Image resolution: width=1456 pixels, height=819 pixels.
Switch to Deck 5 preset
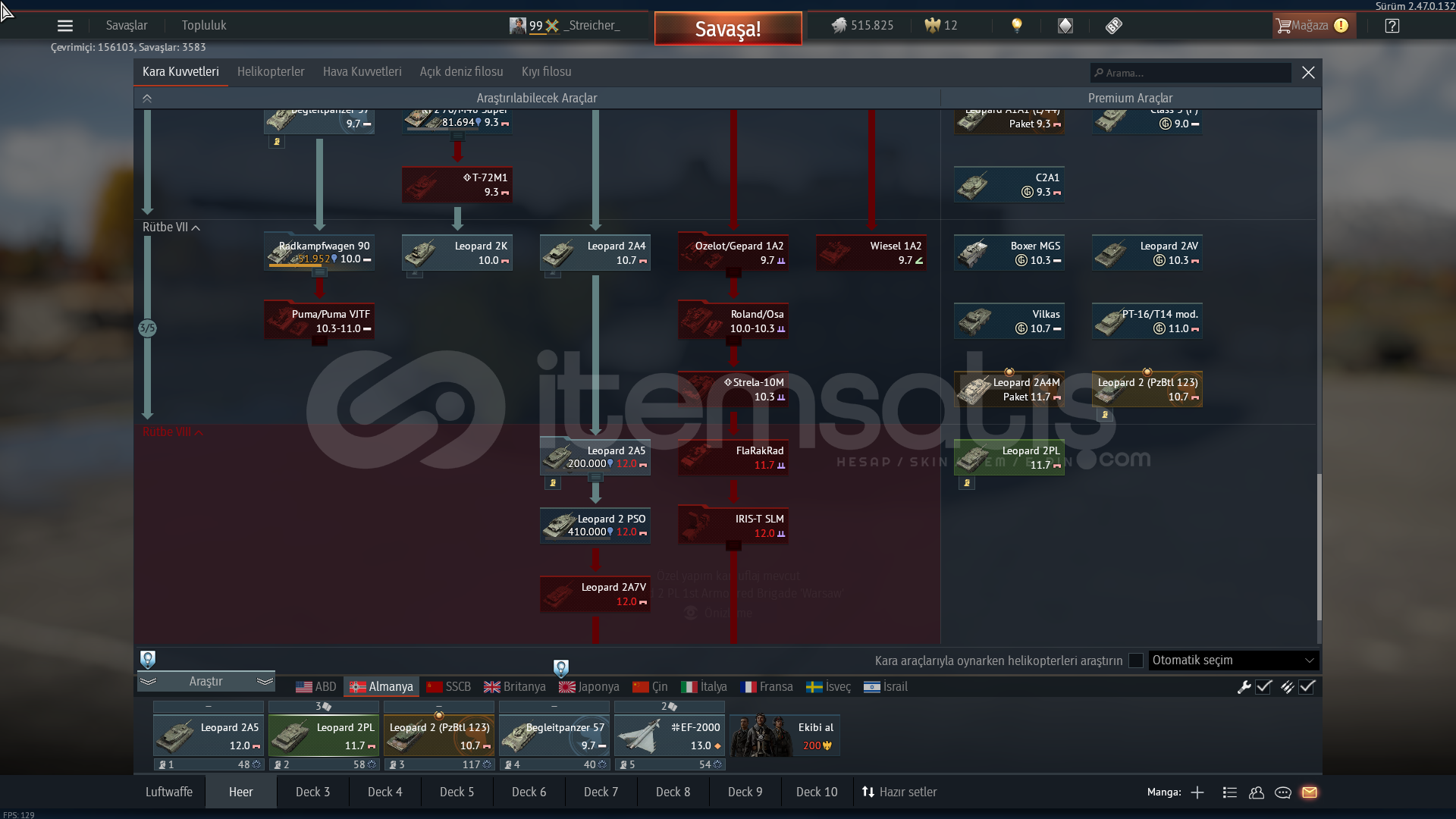click(x=457, y=792)
